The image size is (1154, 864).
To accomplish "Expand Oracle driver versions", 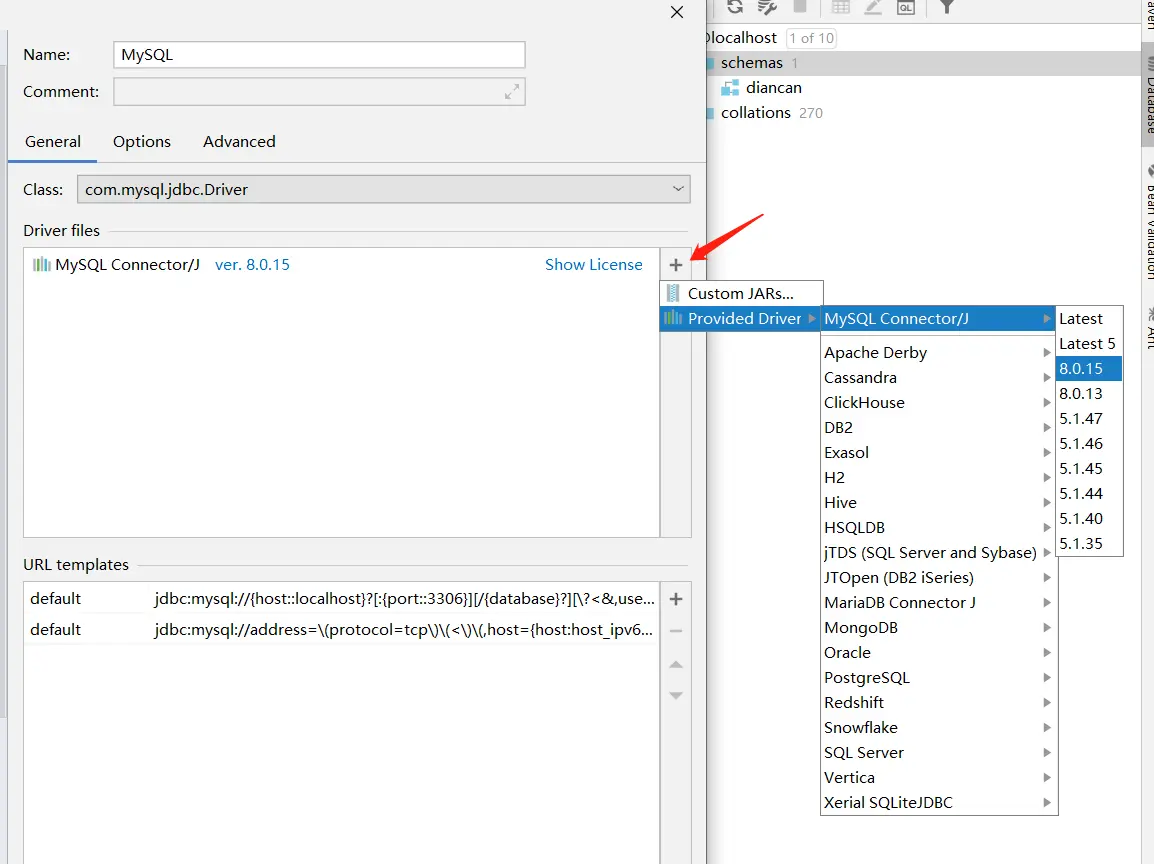I will click(1047, 653).
